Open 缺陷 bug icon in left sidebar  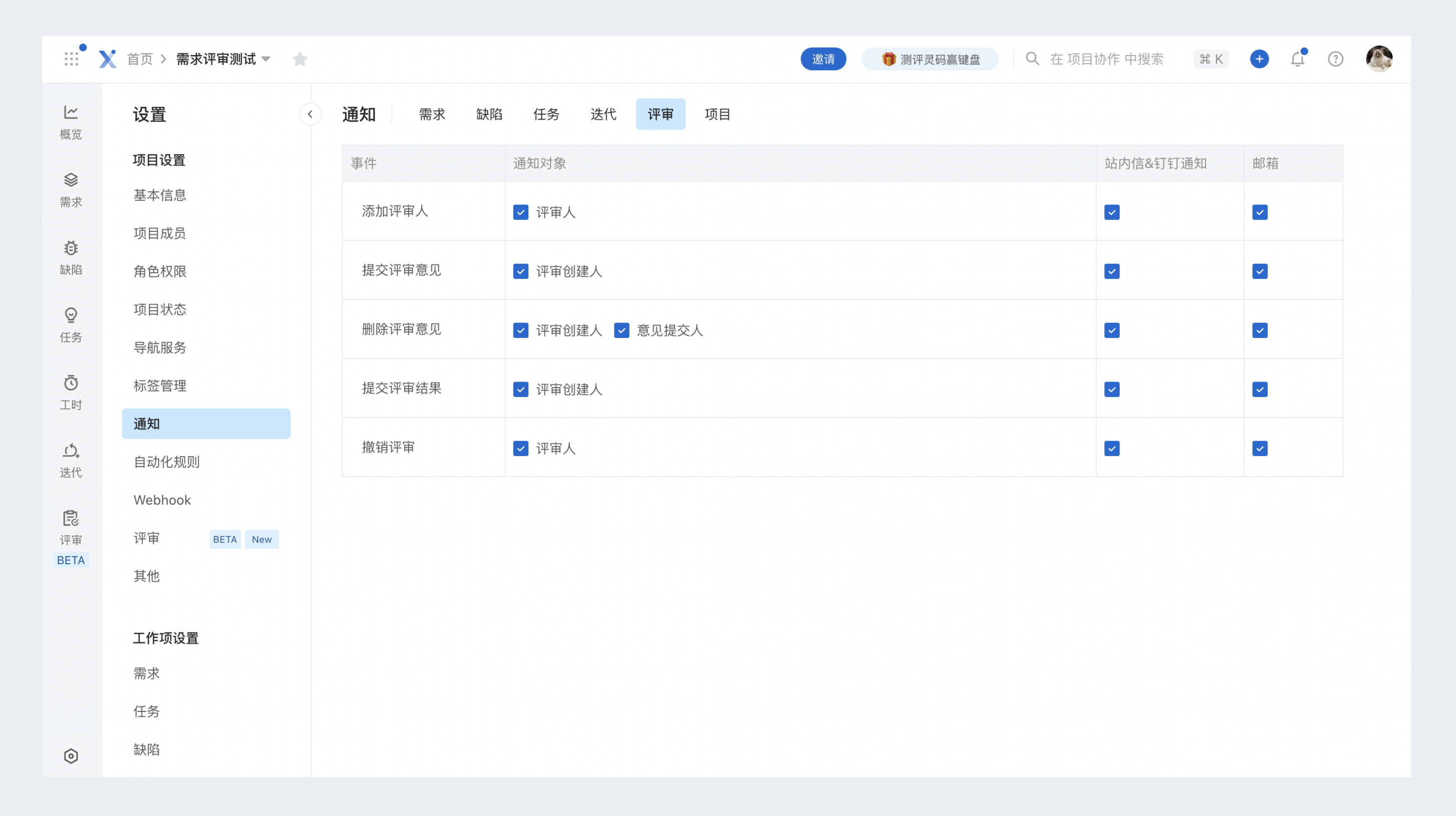coord(71,258)
